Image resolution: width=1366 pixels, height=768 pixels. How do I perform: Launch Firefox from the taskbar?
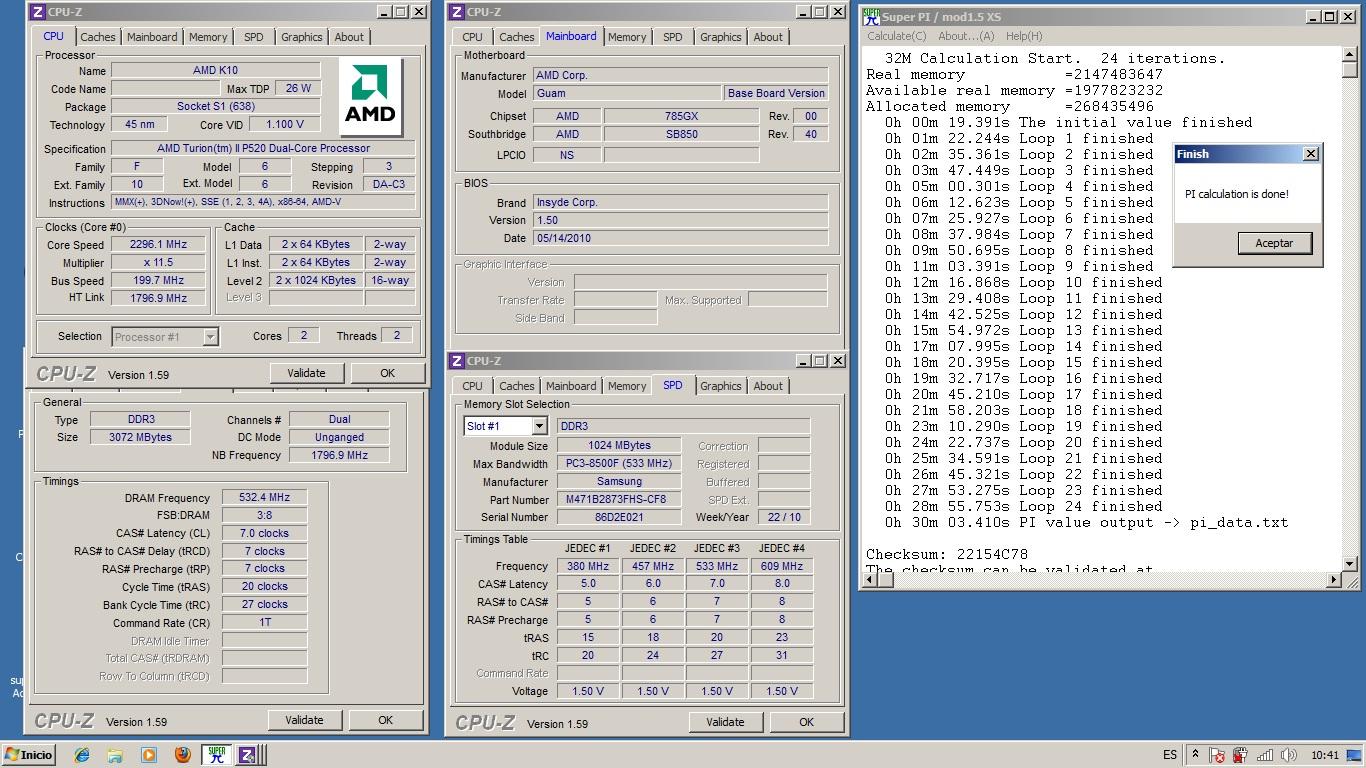[182, 755]
